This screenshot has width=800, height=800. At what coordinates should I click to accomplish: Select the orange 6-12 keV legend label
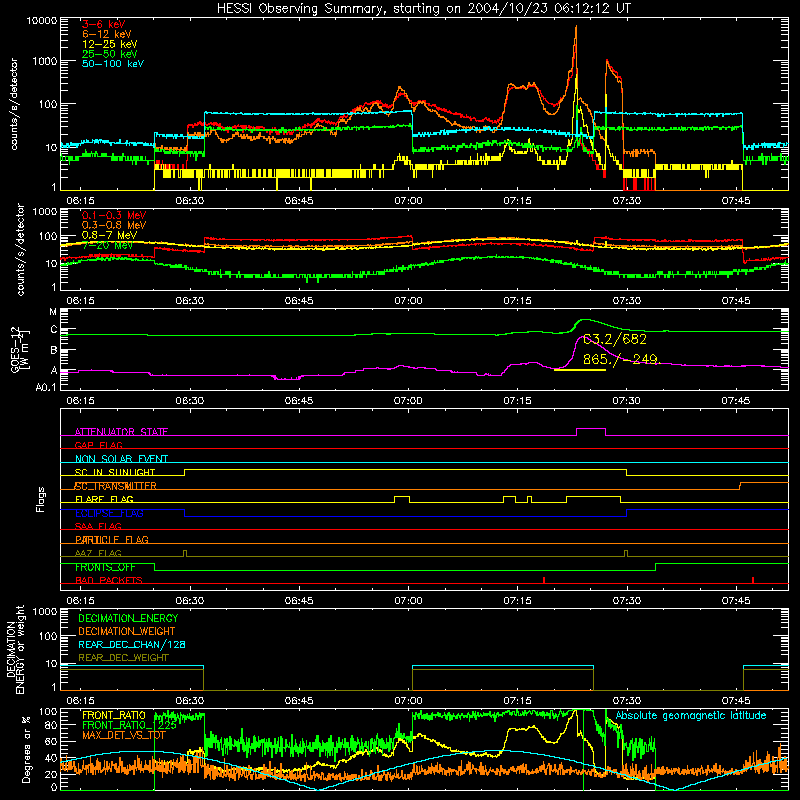[x=107, y=34]
